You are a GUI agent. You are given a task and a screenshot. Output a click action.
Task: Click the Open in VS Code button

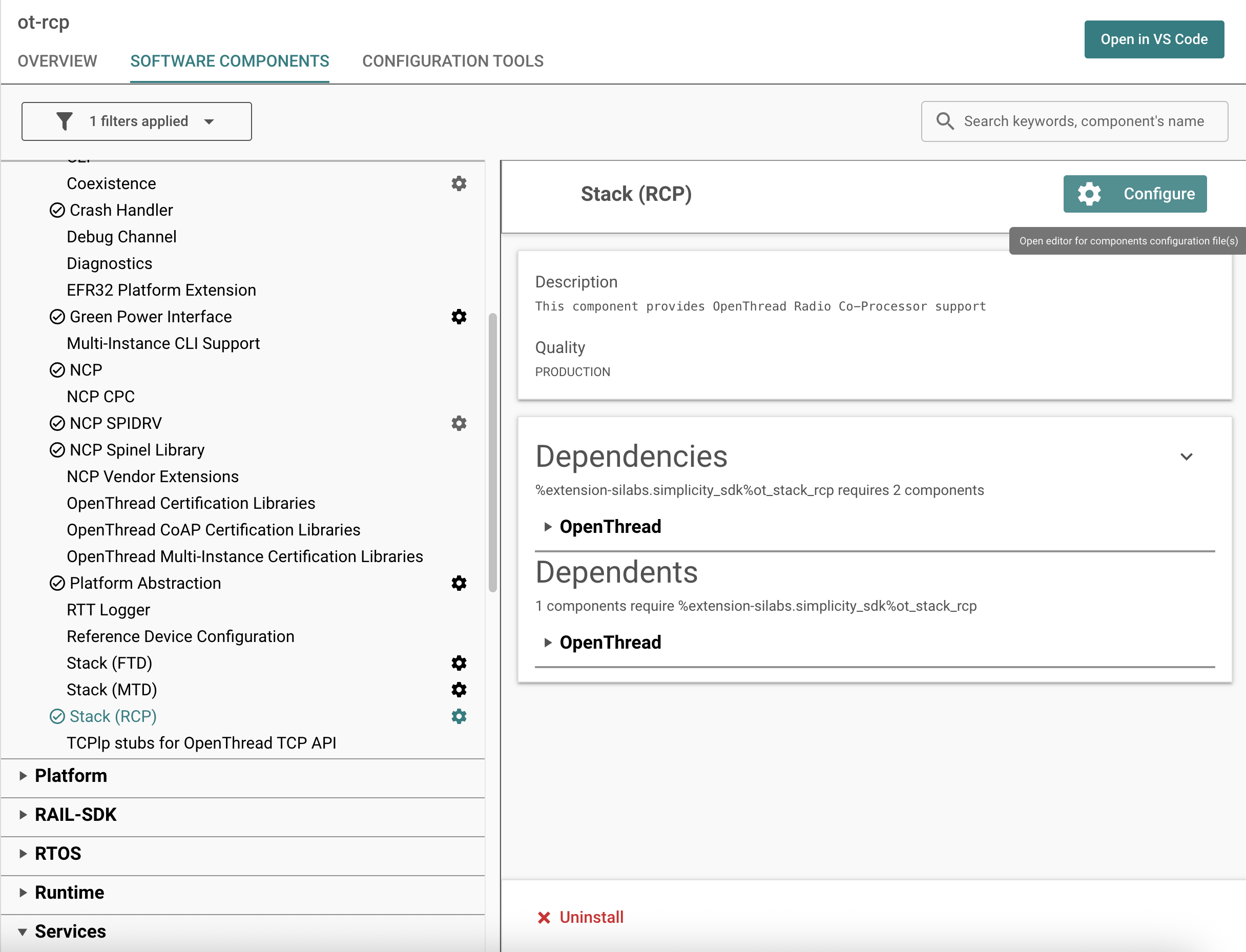[1154, 39]
